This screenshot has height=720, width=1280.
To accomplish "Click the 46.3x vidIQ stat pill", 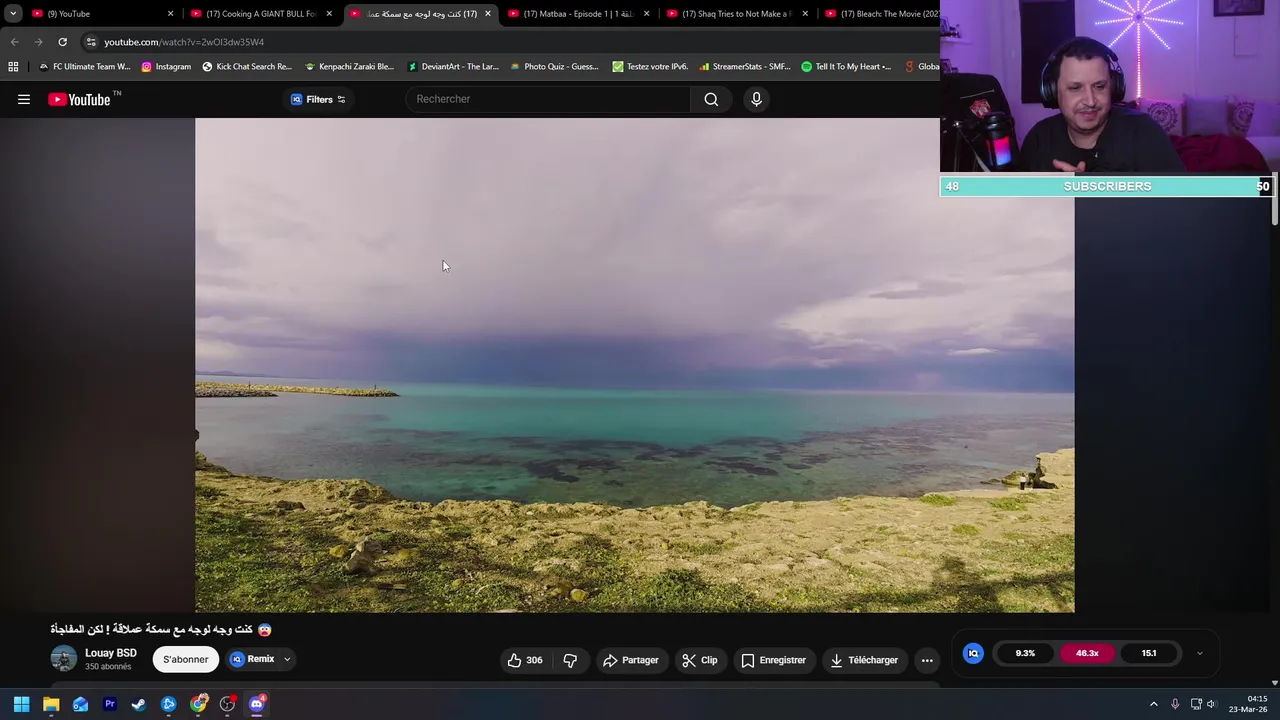I will pyautogui.click(x=1087, y=653).
